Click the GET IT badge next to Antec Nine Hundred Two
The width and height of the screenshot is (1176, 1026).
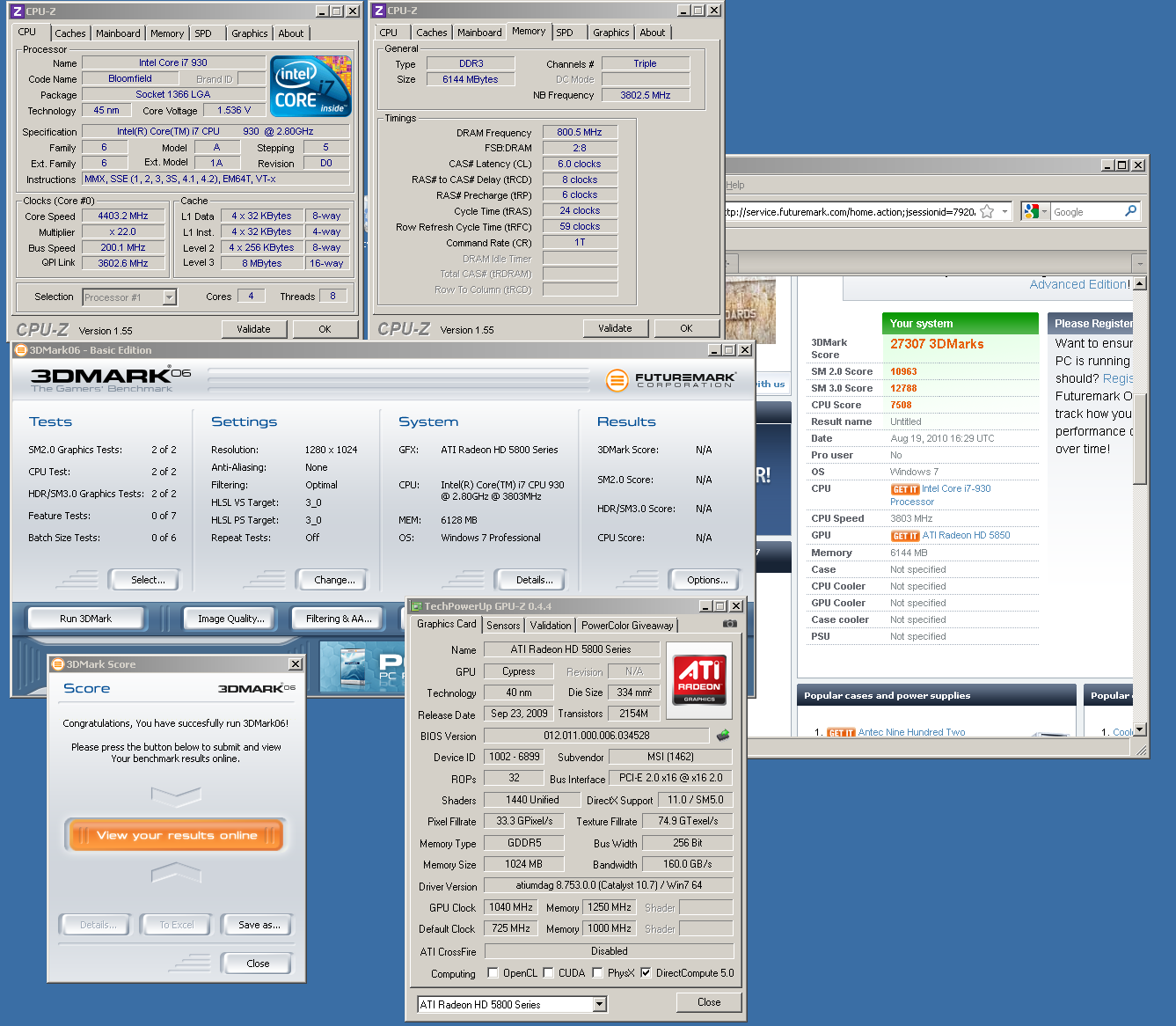[x=842, y=733]
